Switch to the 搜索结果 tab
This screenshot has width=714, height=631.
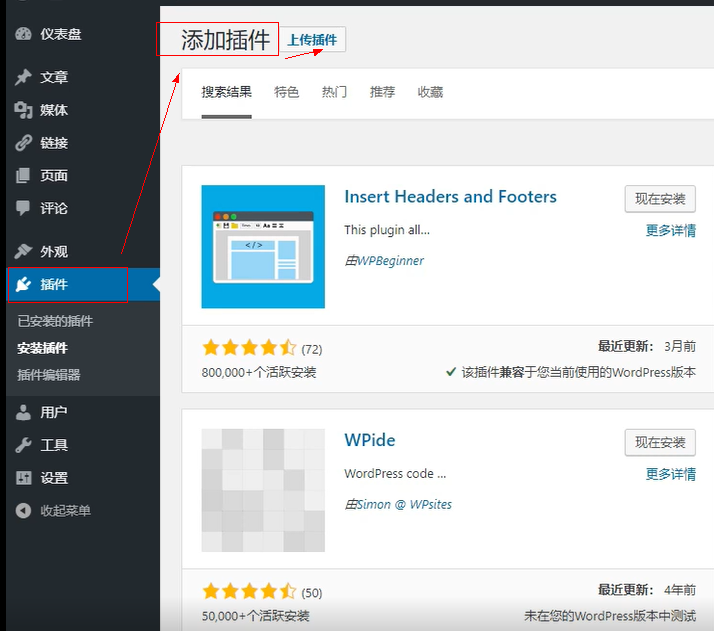point(226,92)
